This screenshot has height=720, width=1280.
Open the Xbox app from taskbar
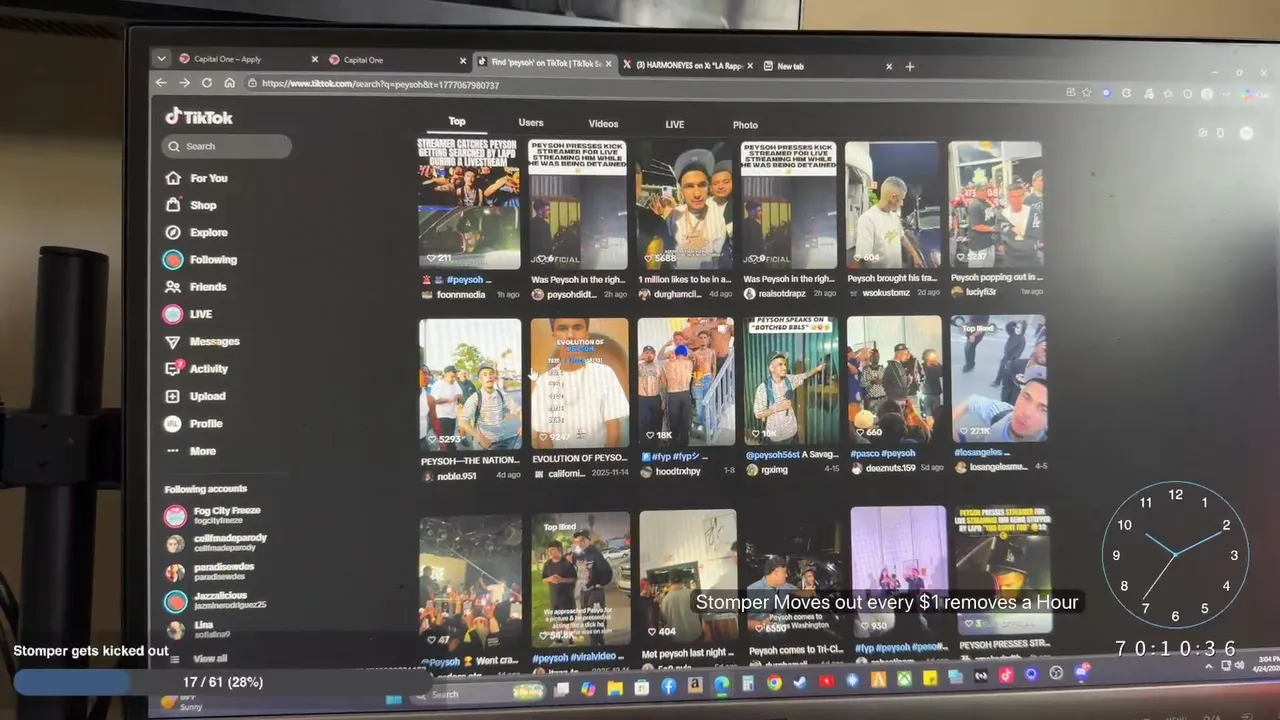pyautogui.click(x=904, y=679)
